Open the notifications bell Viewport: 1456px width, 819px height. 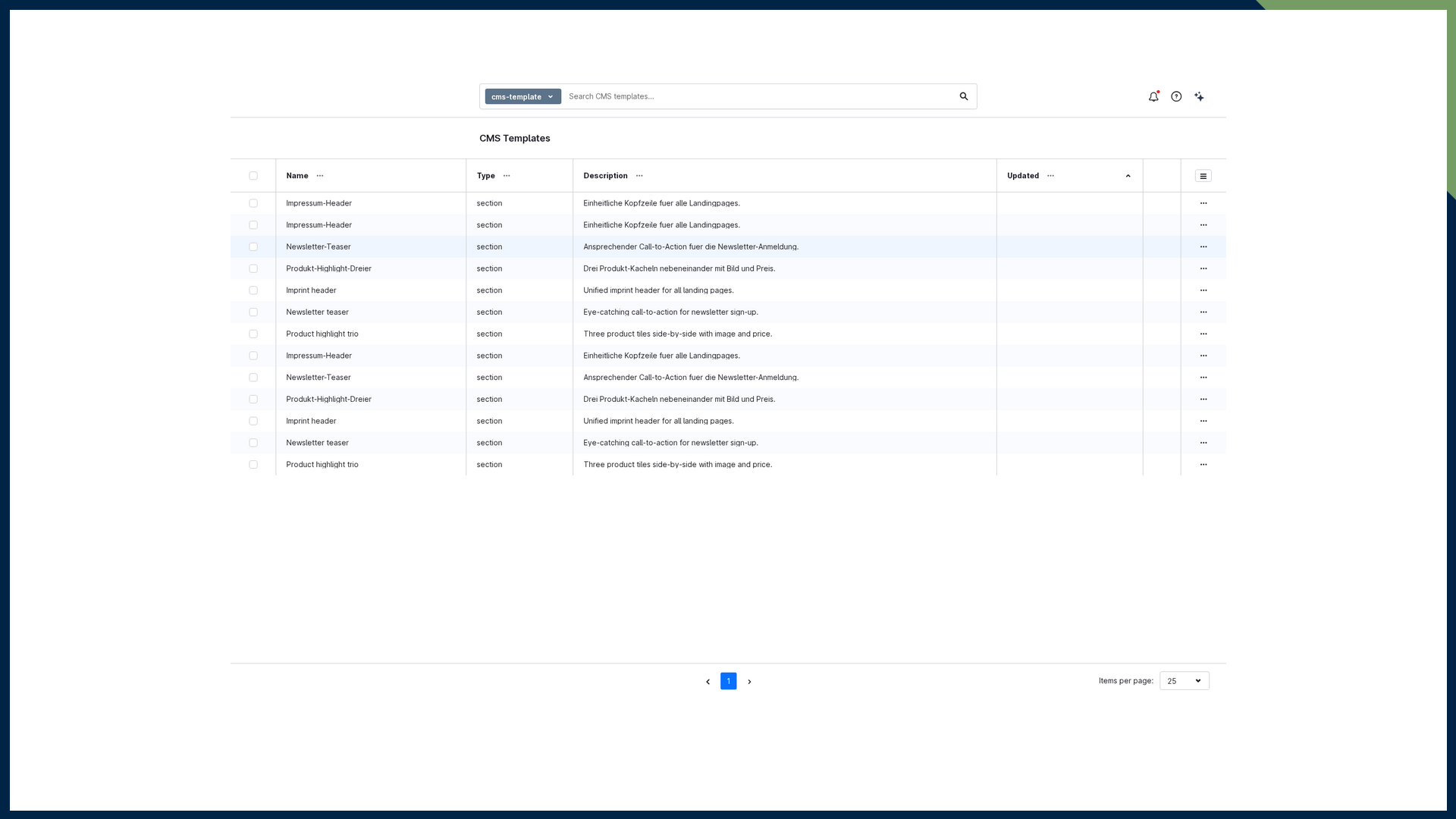[x=1153, y=96]
